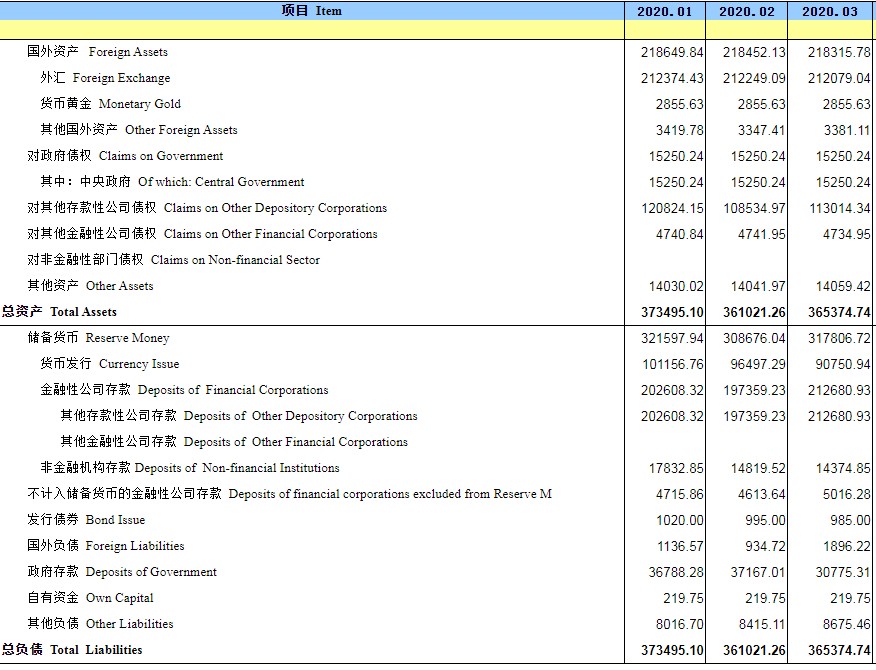Click the Foreign Assets row label
Image resolution: width=876 pixels, height=670 pixels.
[x=98, y=52]
